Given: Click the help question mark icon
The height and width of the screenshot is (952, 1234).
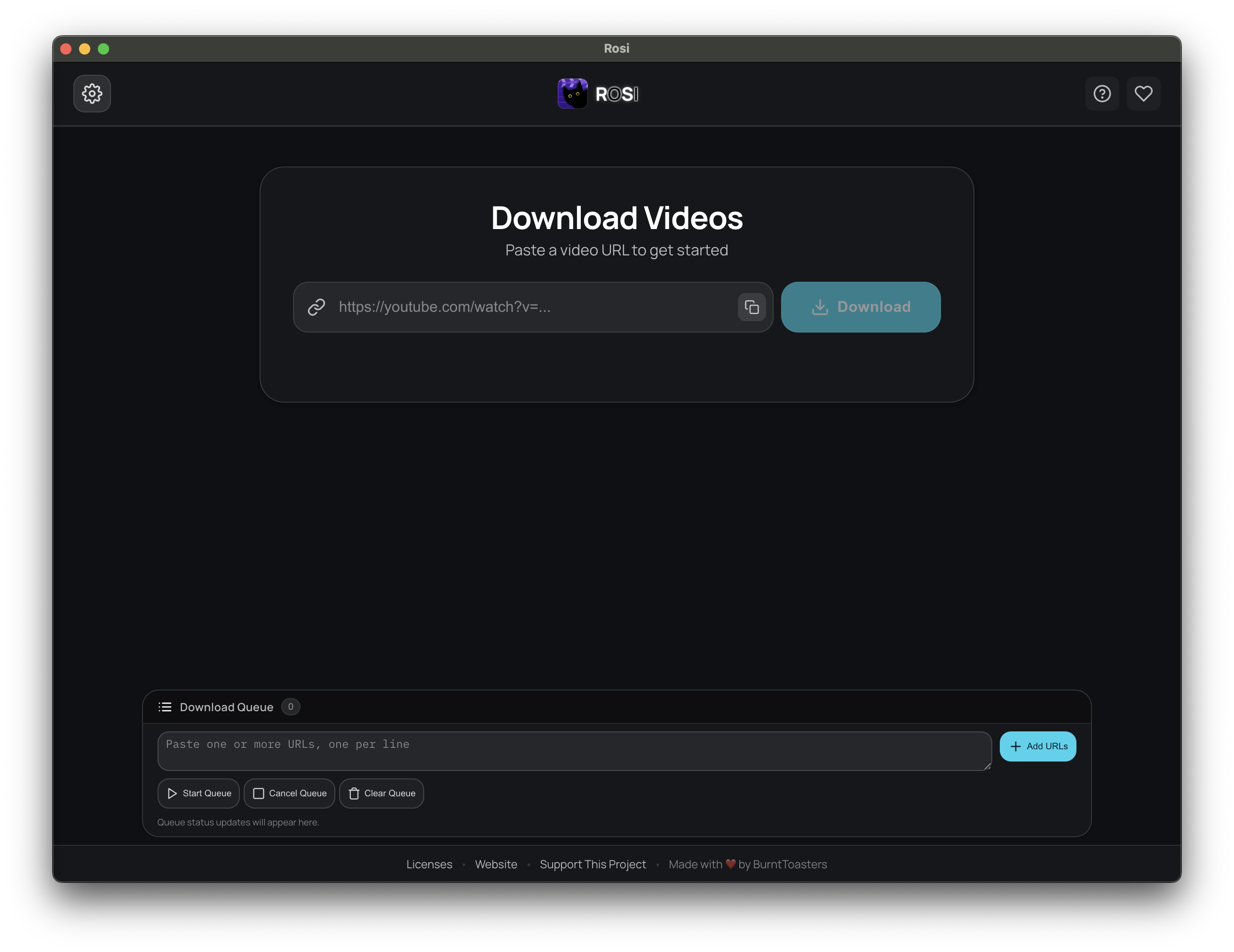Looking at the screenshot, I should click(1101, 94).
